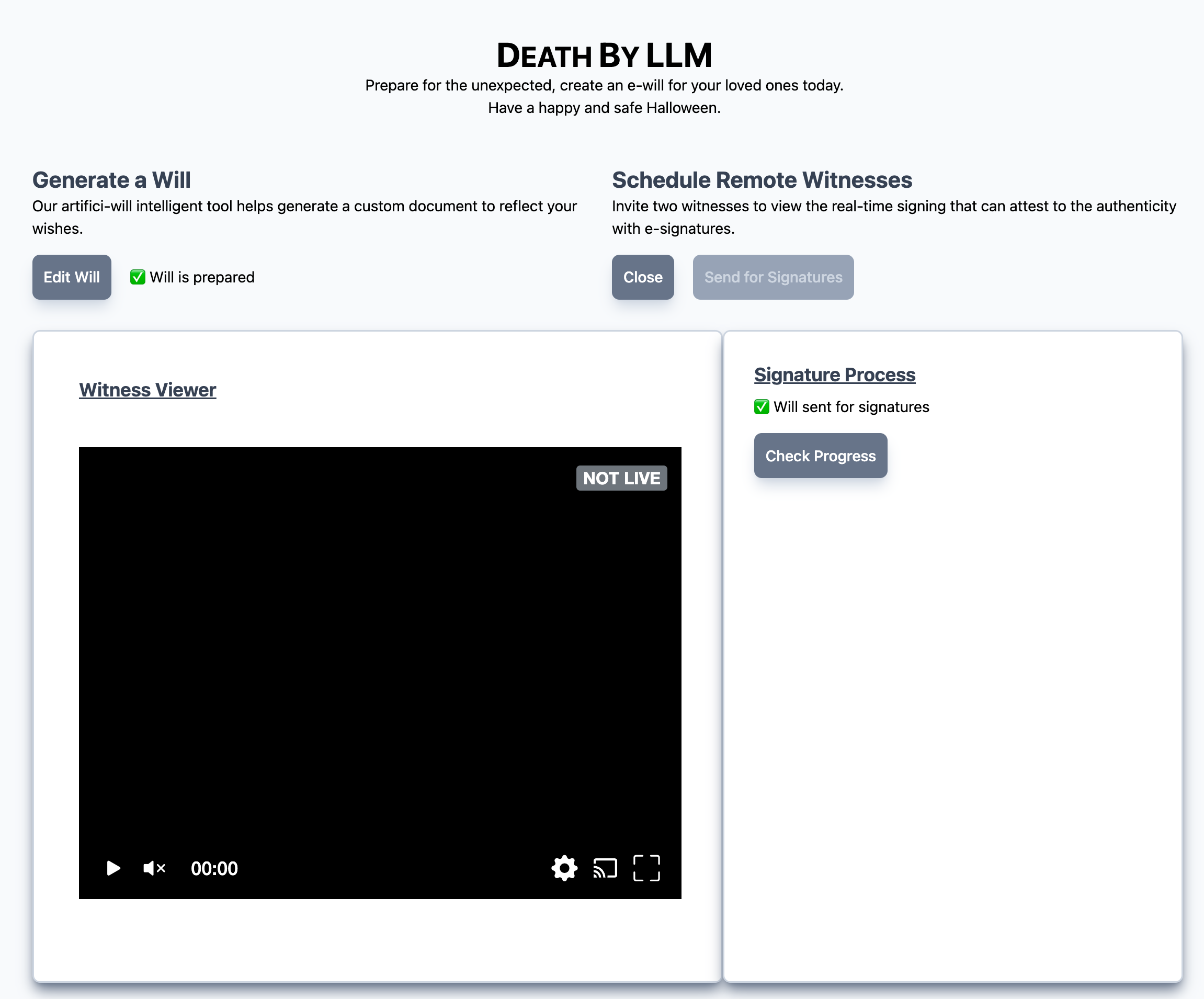Enter fullscreen video mode
Screen dimensions: 1204x999
[x=646, y=868]
